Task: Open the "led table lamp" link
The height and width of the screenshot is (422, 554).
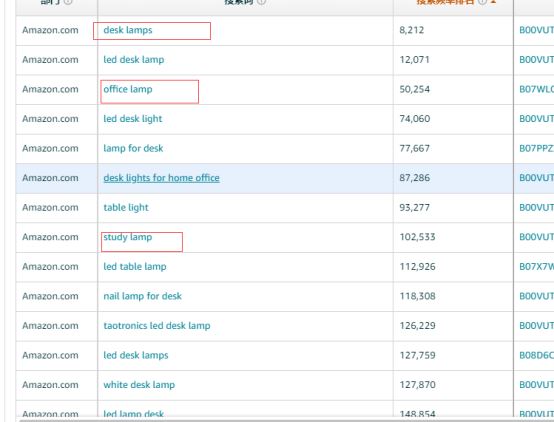Action: (x=135, y=267)
